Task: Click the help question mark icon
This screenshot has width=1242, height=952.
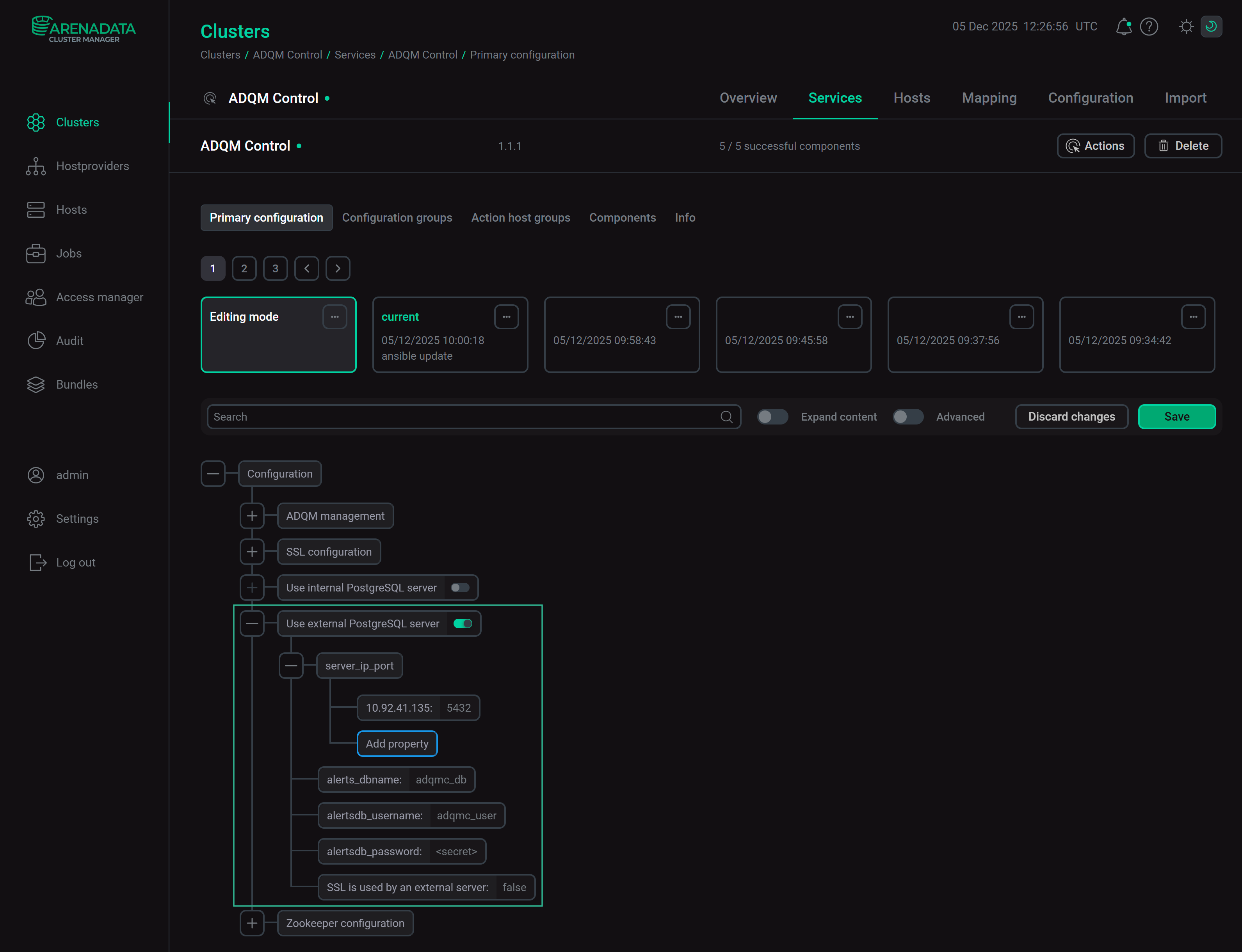Action: [1149, 27]
